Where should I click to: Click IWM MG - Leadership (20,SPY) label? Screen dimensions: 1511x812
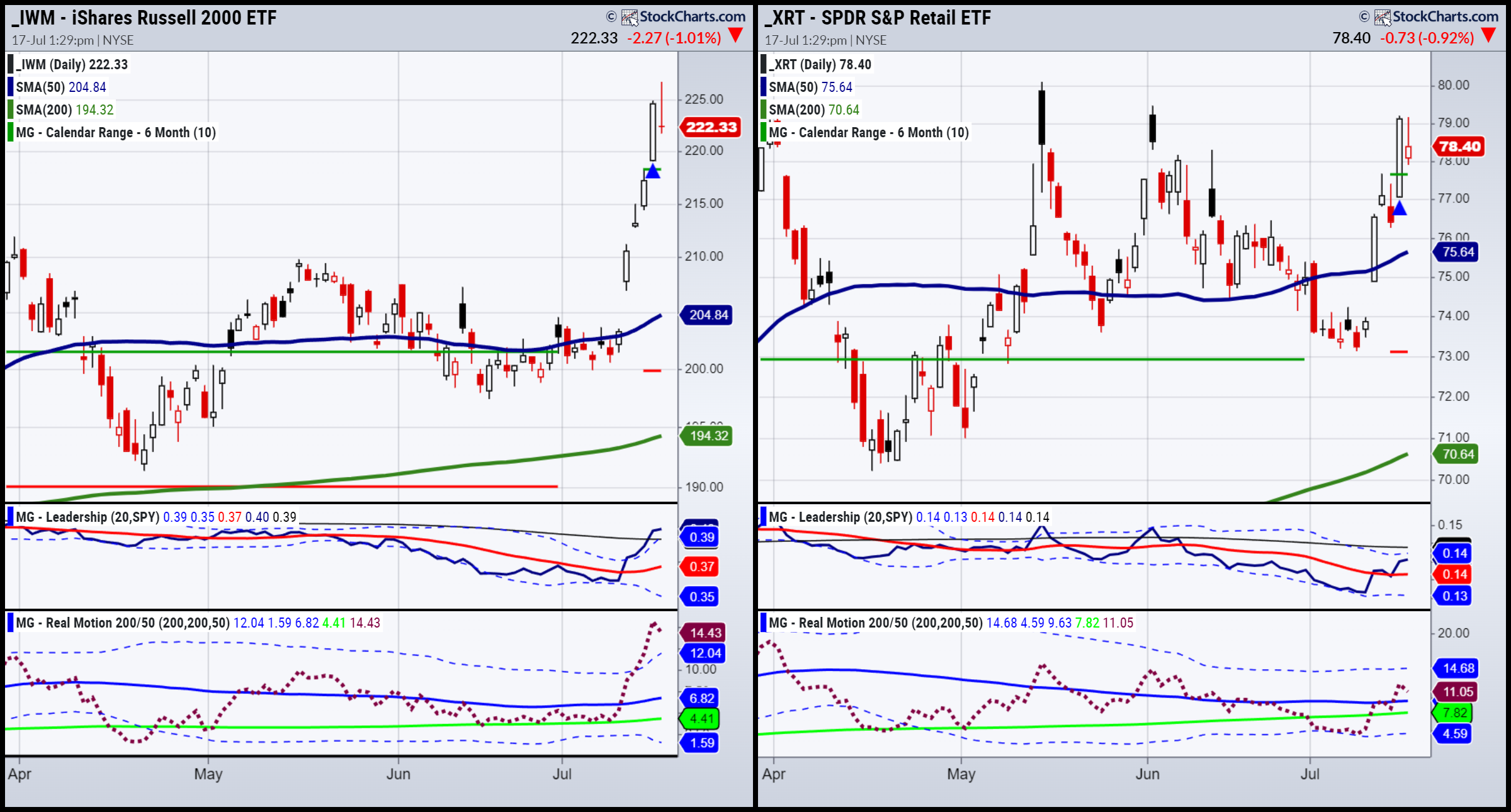point(88,517)
